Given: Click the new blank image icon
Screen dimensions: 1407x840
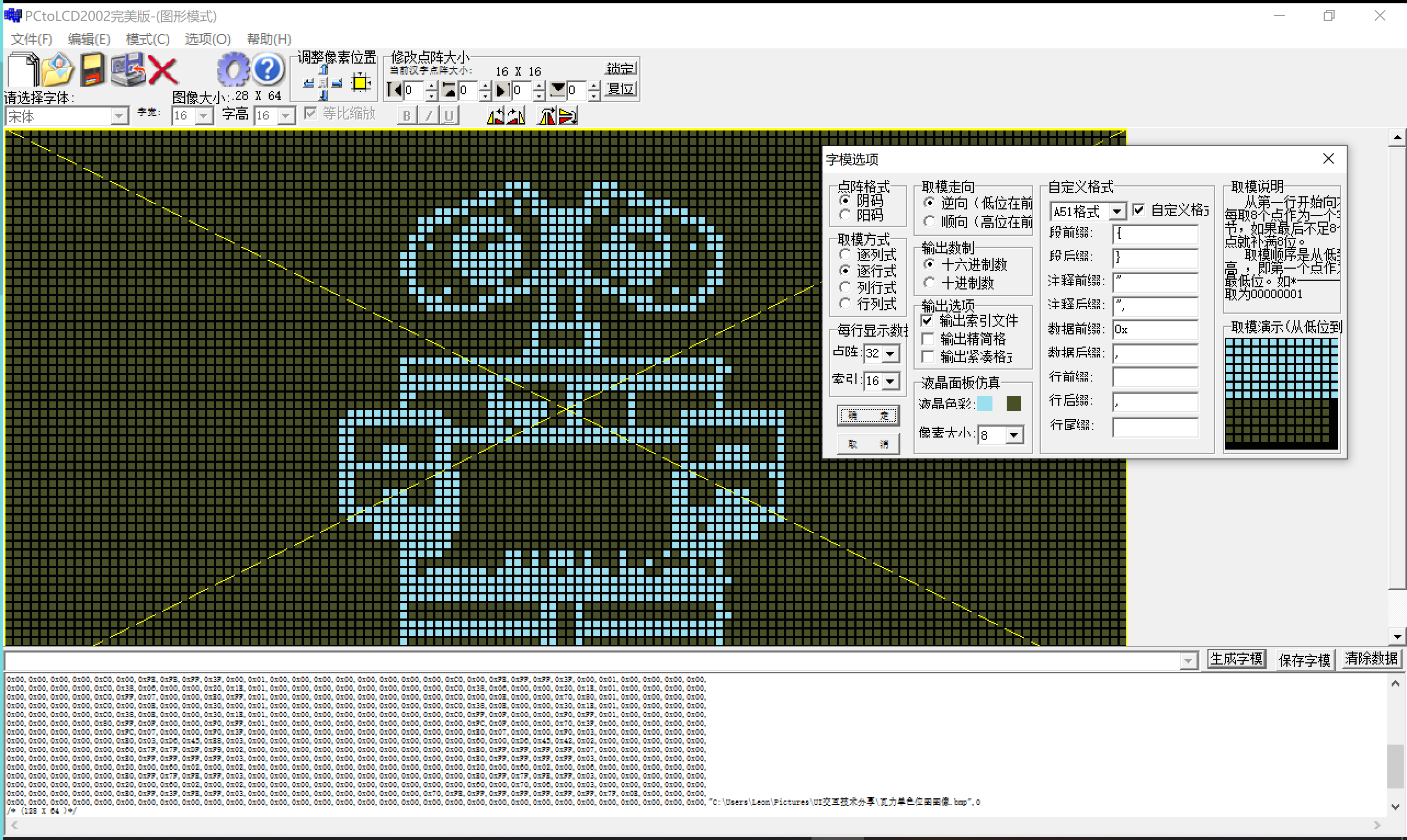Looking at the screenshot, I should pyautogui.click(x=22, y=70).
